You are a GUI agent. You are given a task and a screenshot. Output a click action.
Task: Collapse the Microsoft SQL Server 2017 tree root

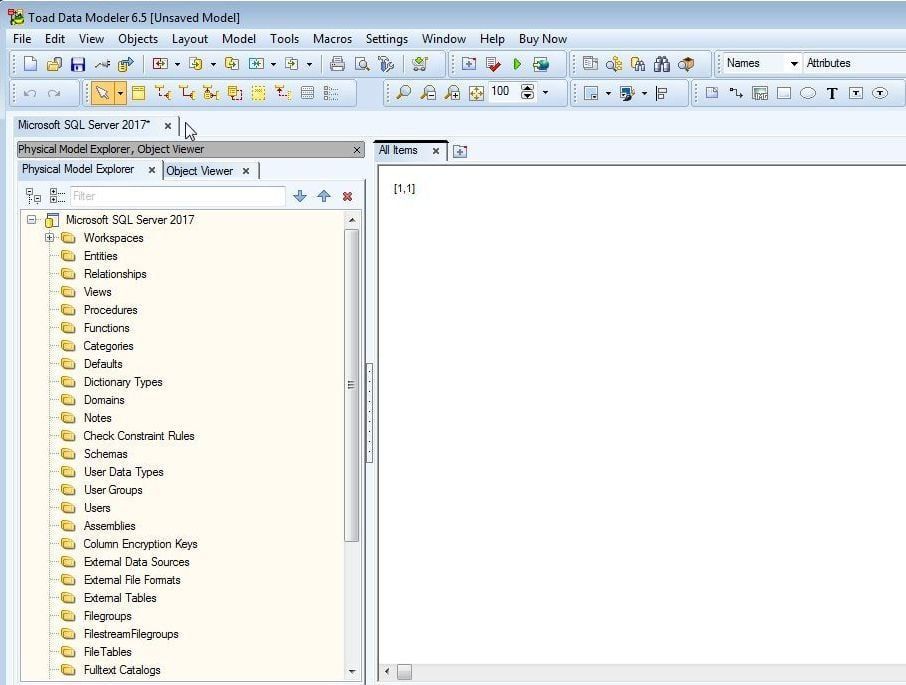pyautogui.click(x=32, y=219)
